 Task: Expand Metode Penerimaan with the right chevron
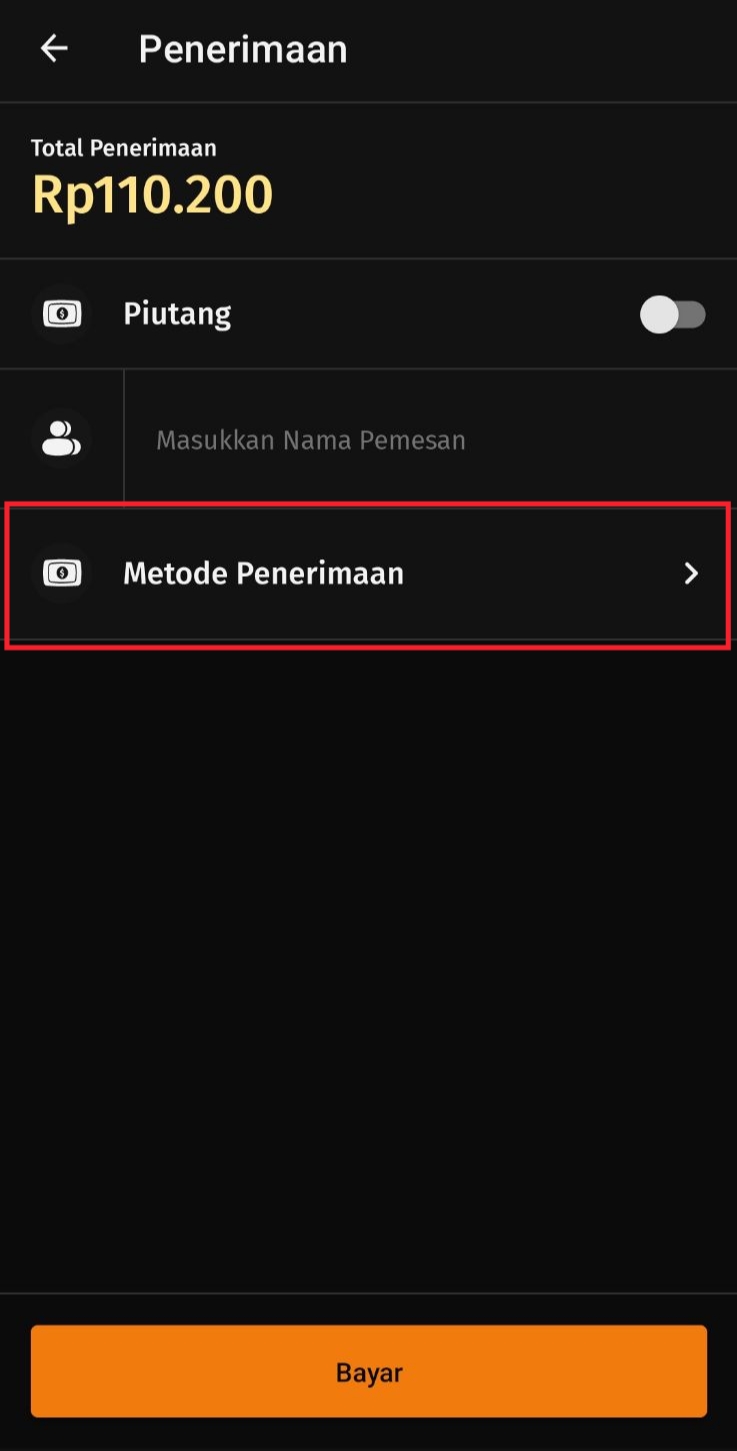pyautogui.click(x=691, y=573)
